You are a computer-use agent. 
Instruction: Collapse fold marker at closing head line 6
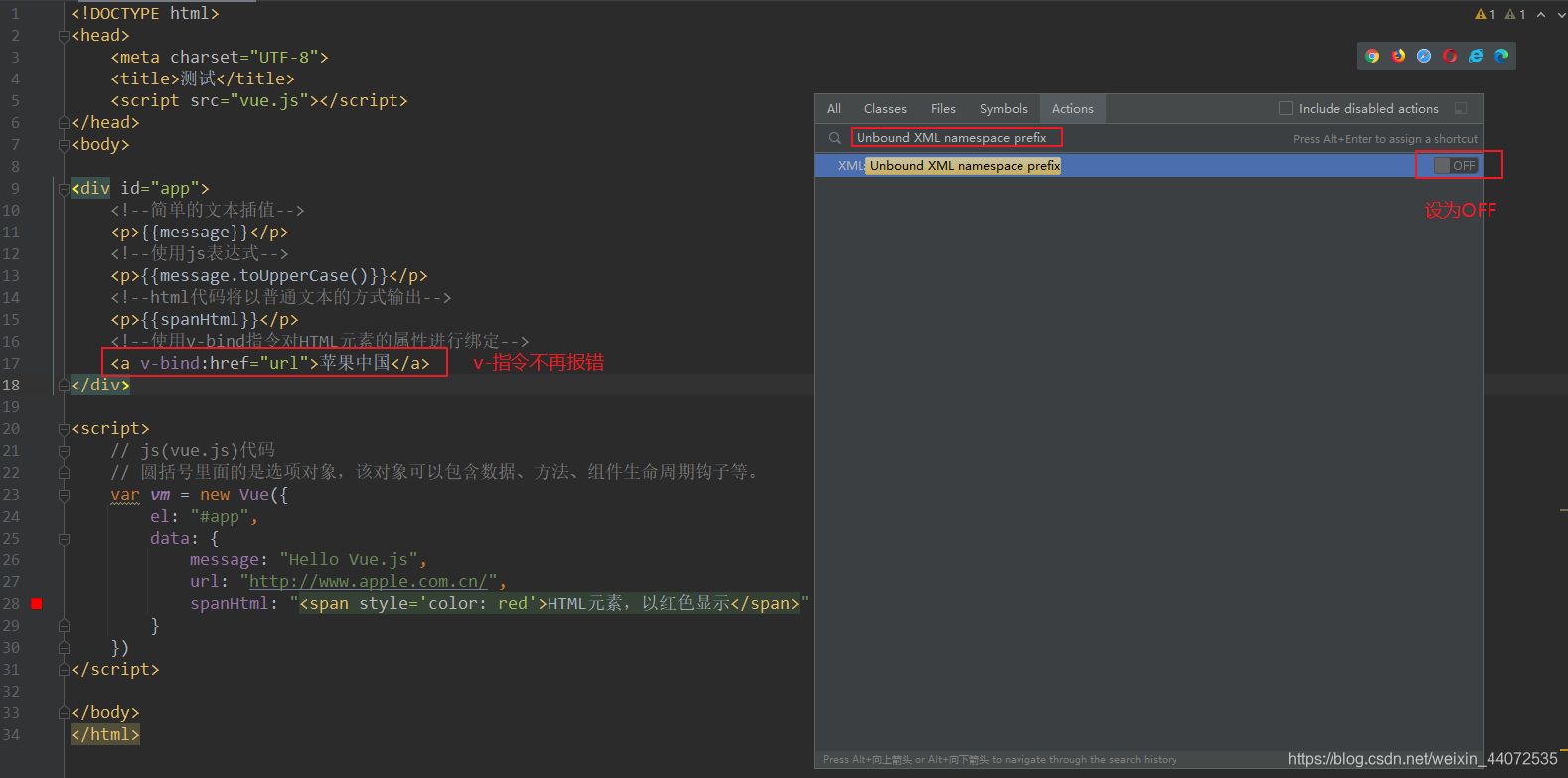click(x=64, y=123)
